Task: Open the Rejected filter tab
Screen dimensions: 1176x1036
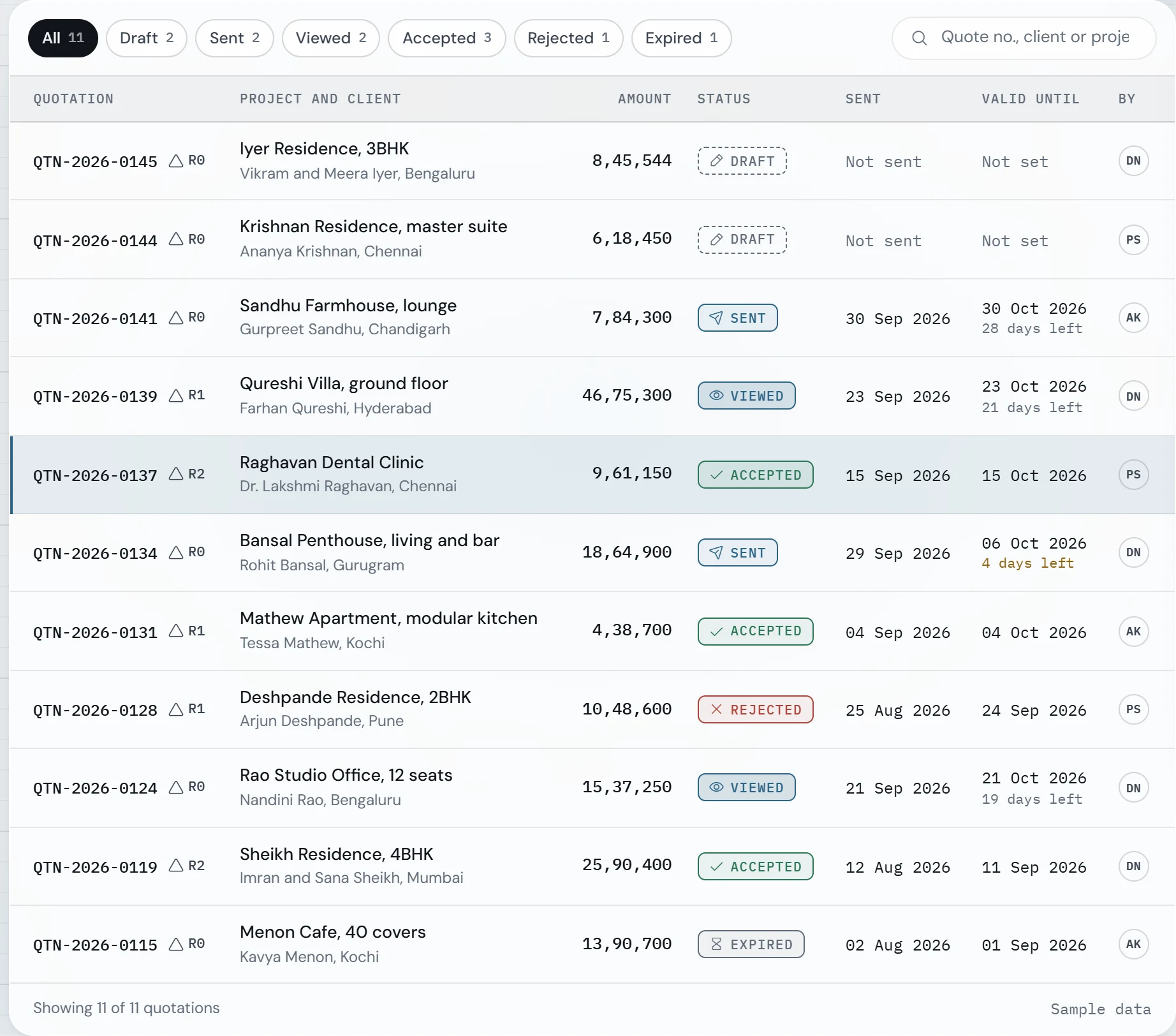Action: [569, 38]
